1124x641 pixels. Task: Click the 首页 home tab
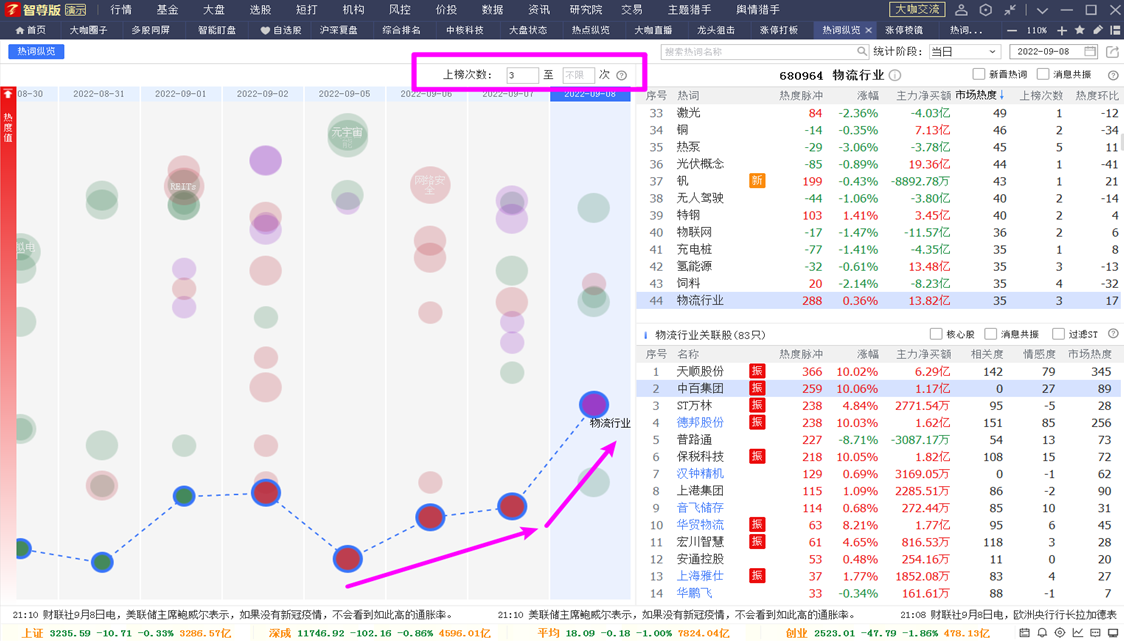tap(31, 30)
